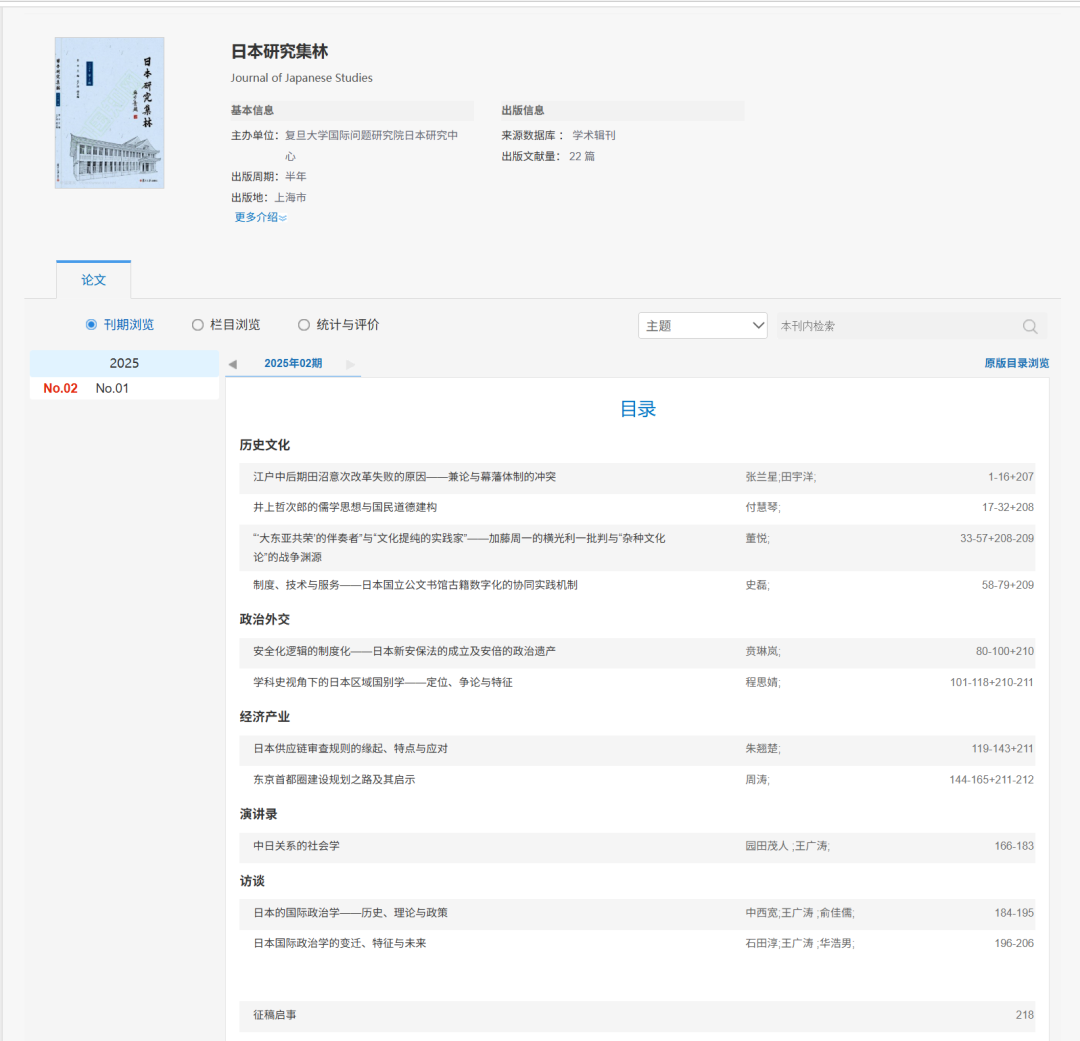
Task: Focus the 本刊内检索 search field
Action: pos(899,326)
